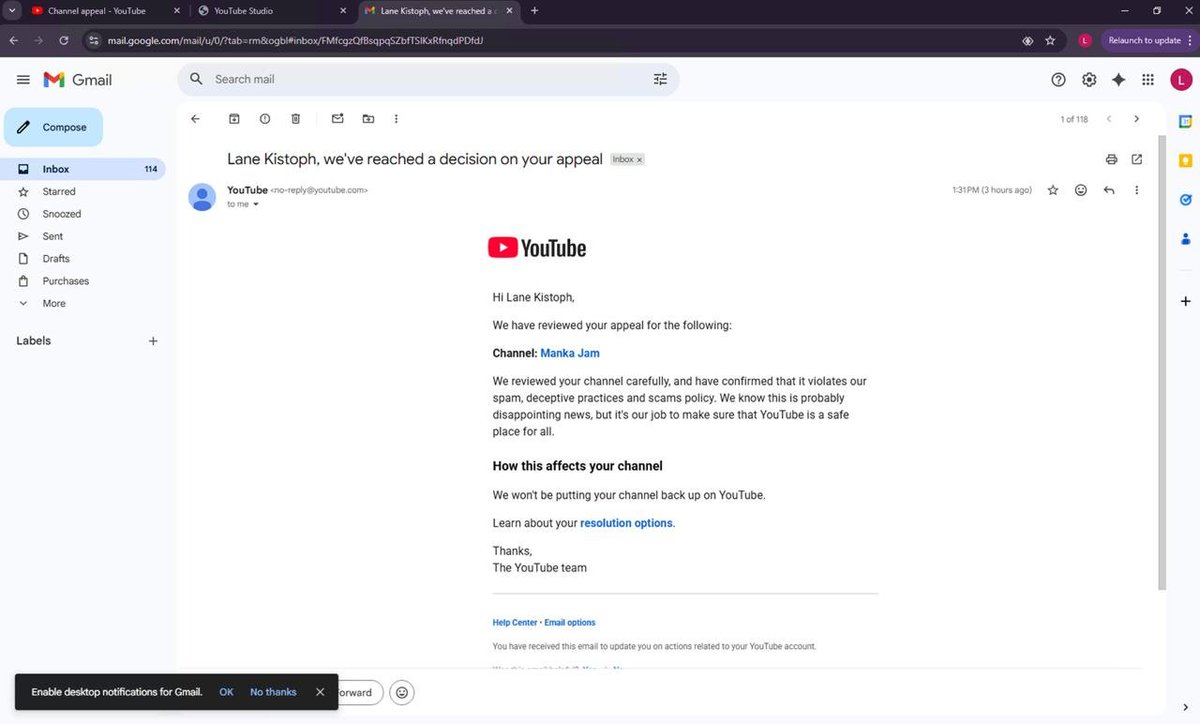Click the email vertical scrollbar
This screenshot has width=1200, height=724.
pyautogui.click(x=1161, y=362)
